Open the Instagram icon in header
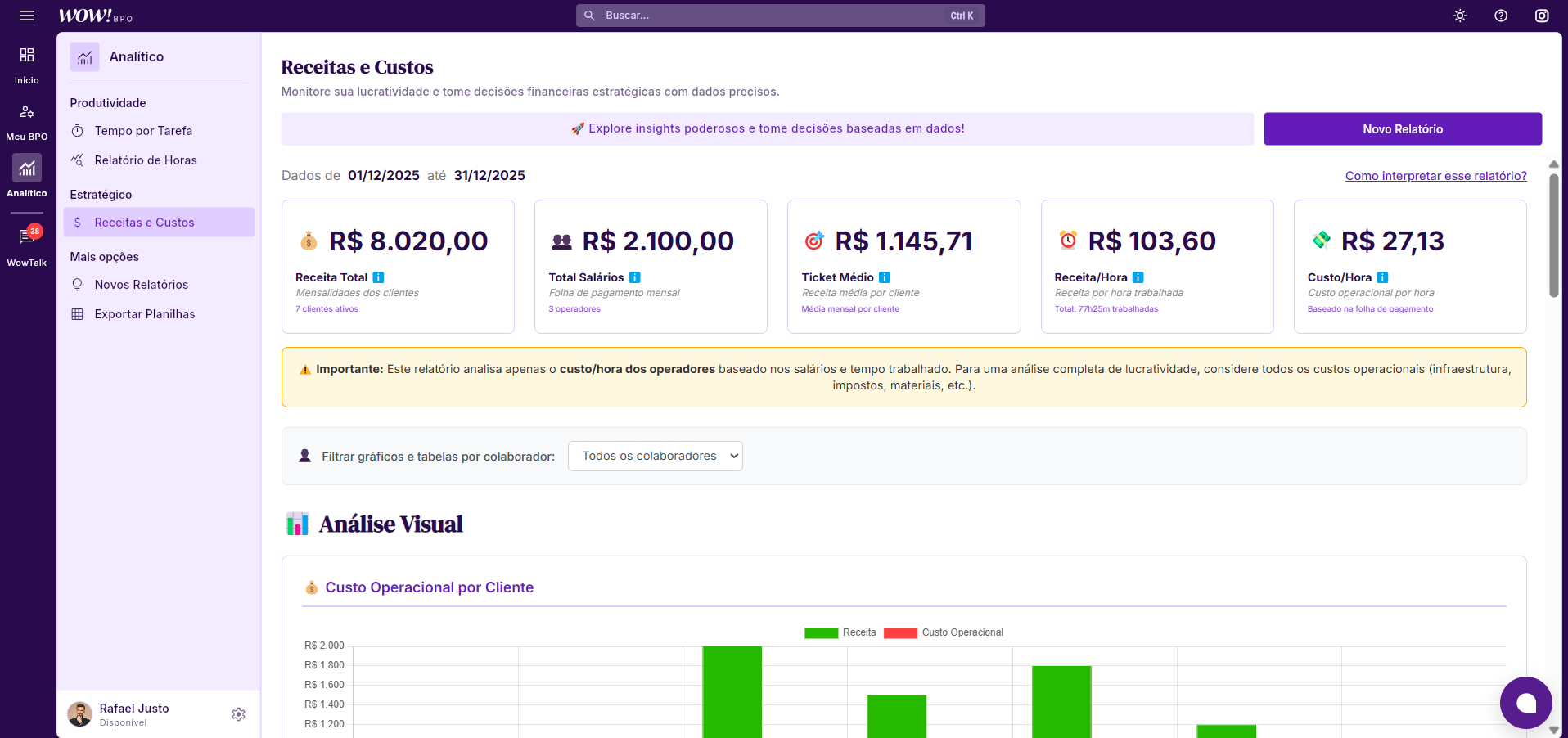This screenshot has height=738, width=1568. [x=1542, y=16]
